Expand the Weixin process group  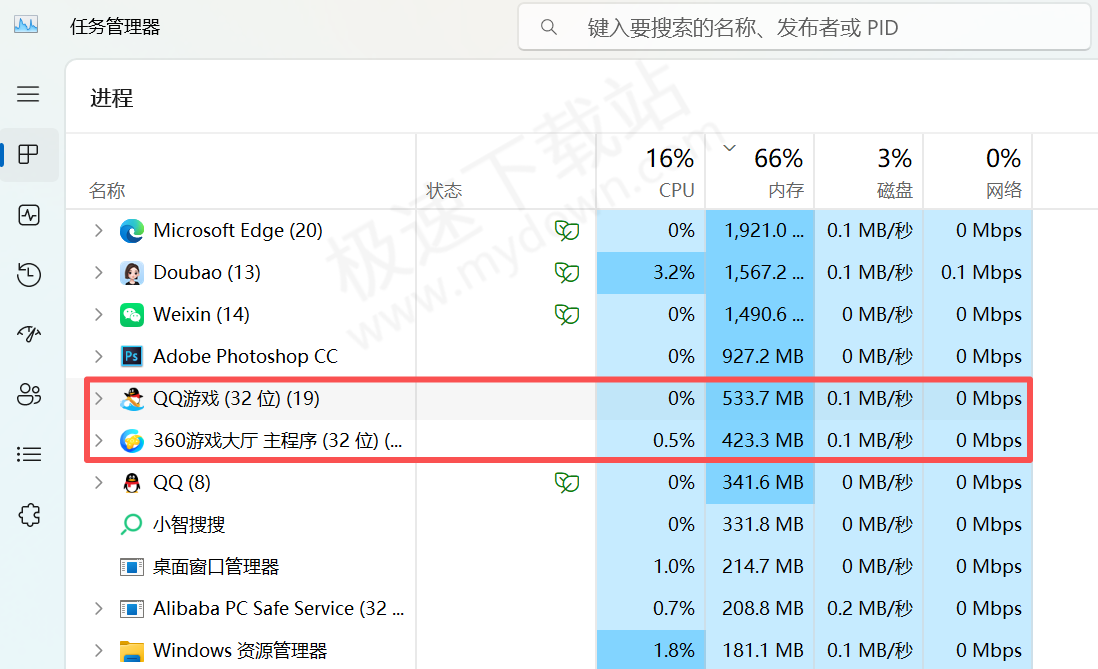(98, 315)
